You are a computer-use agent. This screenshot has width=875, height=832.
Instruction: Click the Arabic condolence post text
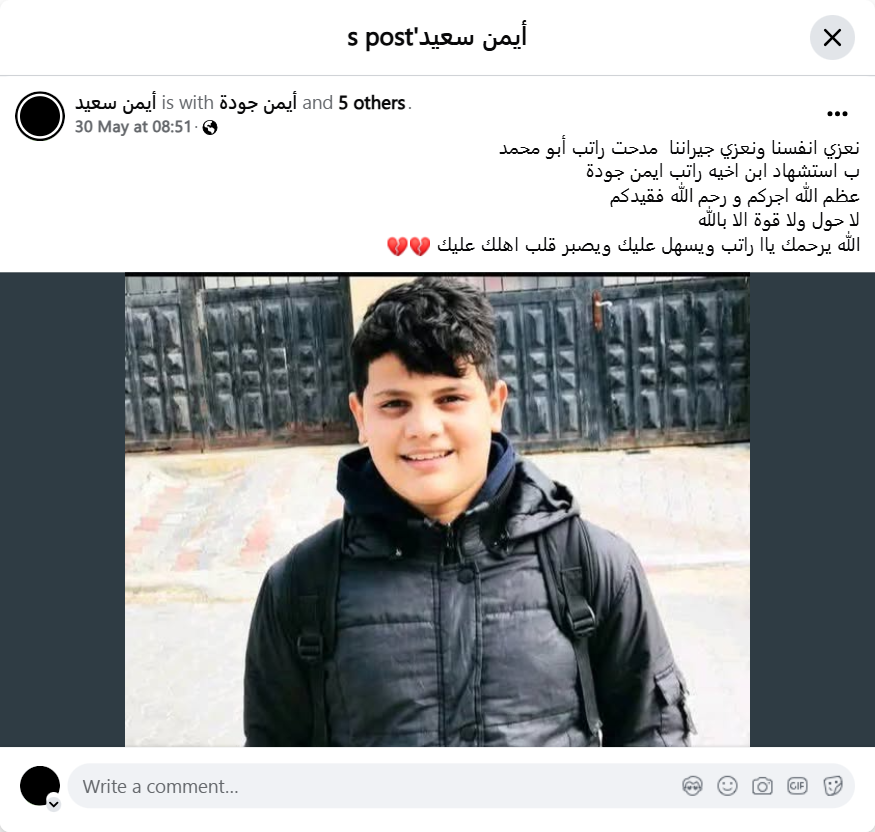pyautogui.click(x=623, y=197)
